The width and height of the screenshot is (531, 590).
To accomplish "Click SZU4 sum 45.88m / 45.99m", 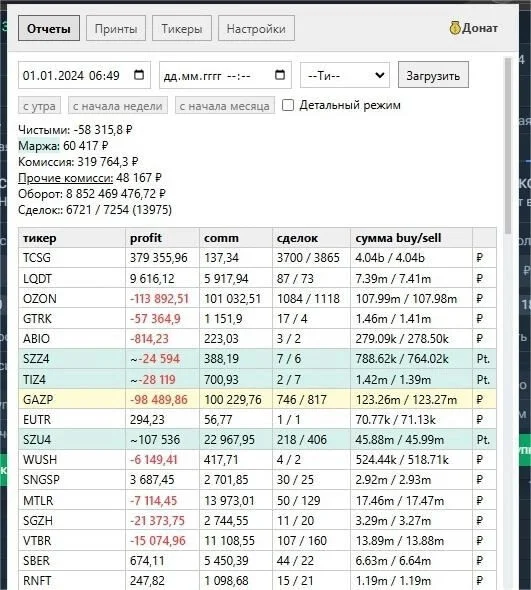I will (400, 439).
